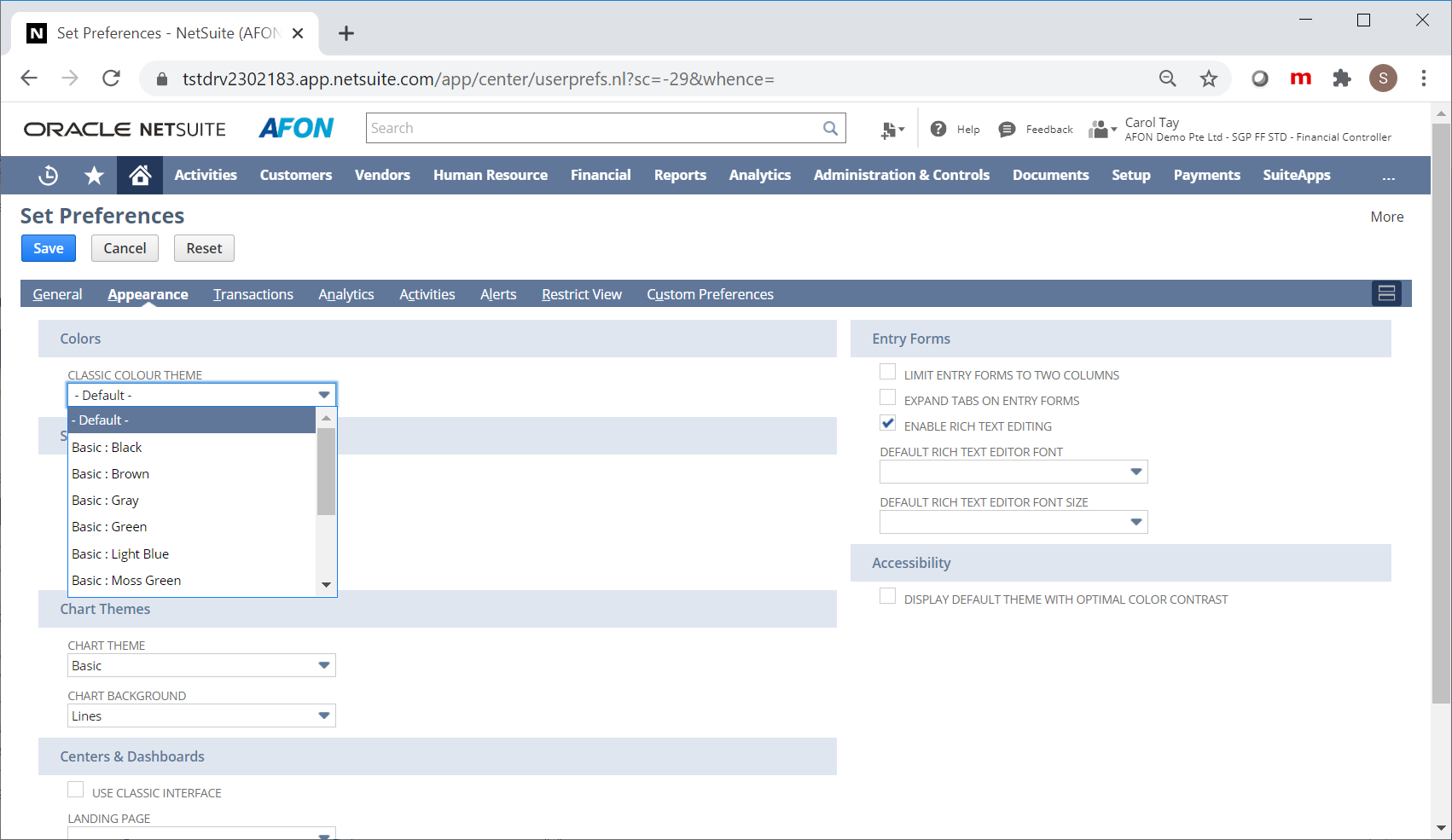
Task: Click the Home icon in navigation bar
Action: click(139, 175)
